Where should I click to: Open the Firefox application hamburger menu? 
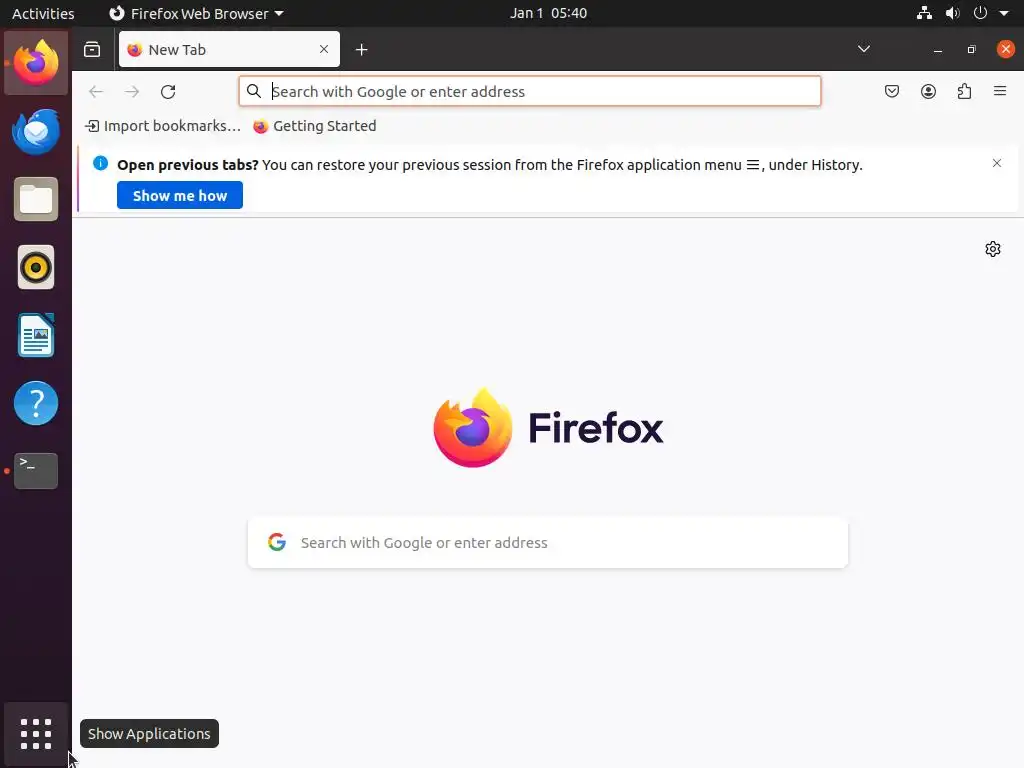[x=1000, y=91]
